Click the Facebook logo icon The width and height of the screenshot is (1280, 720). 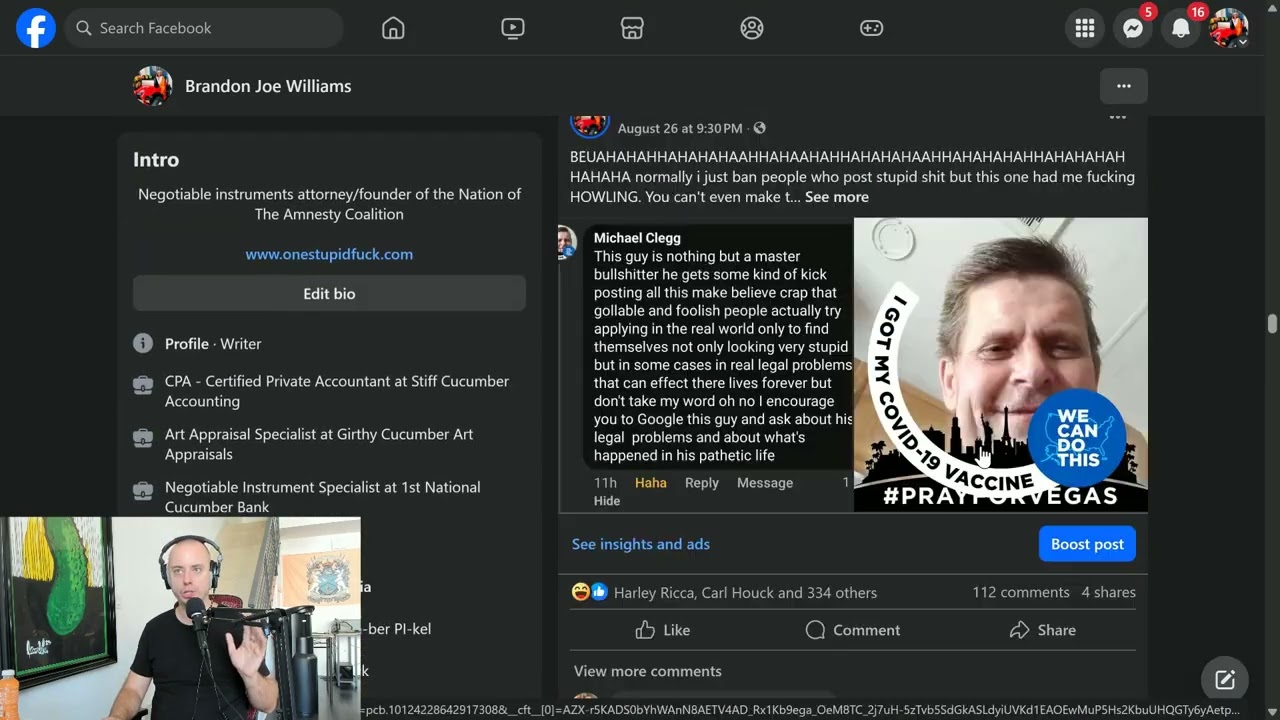point(35,28)
